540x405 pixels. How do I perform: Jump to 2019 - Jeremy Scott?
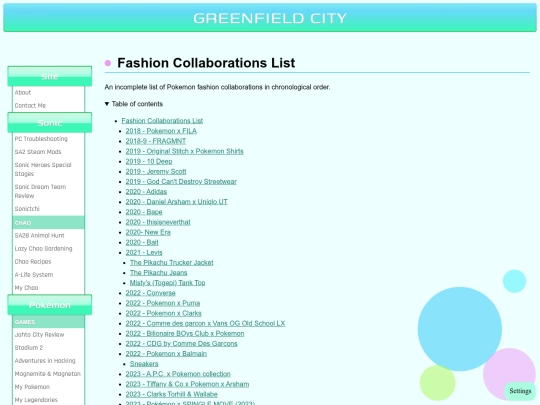[x=156, y=172]
